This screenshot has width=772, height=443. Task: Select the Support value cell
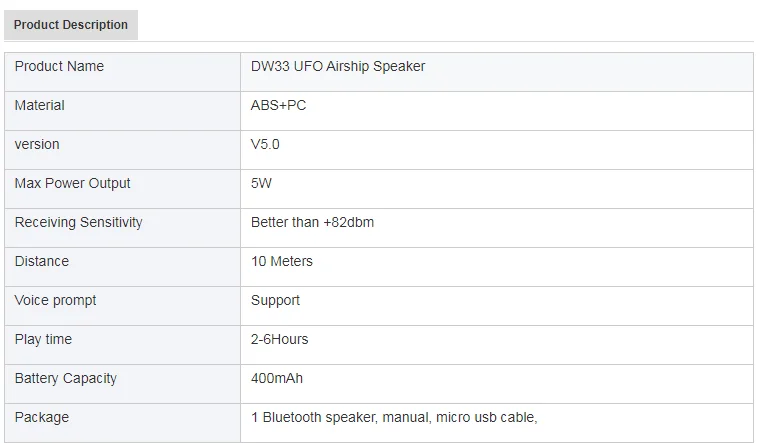[x=275, y=301]
